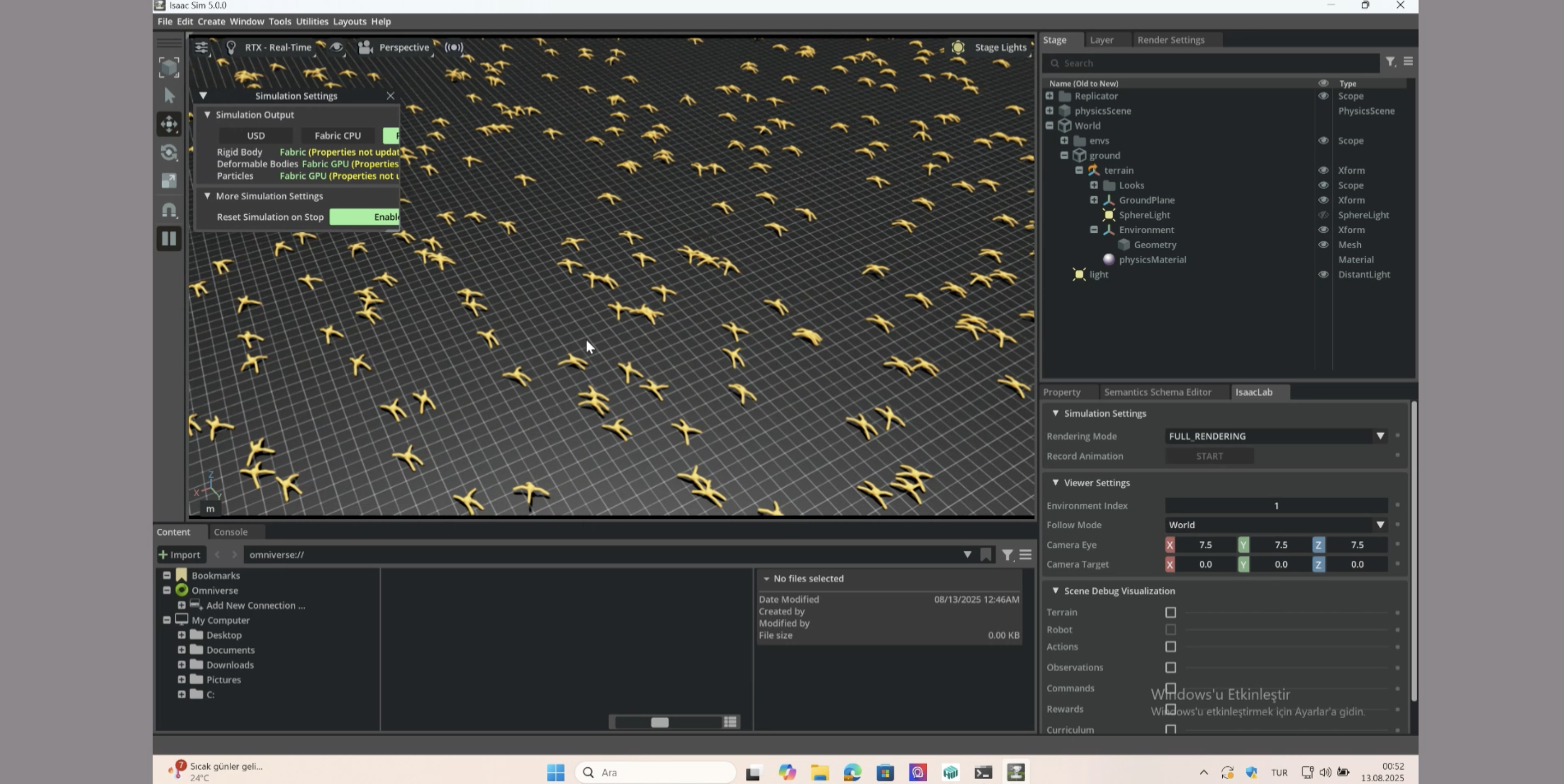Expand the Replicator tree node
Image resolution: width=1564 pixels, height=784 pixels.
[x=1049, y=96]
